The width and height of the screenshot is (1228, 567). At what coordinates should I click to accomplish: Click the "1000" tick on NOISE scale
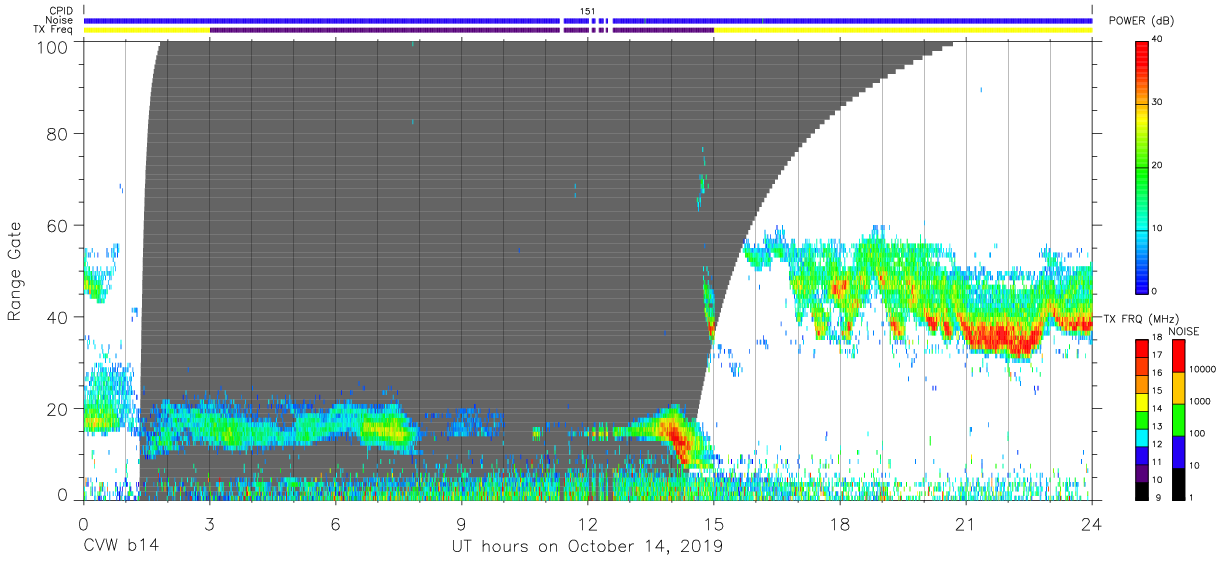(1200, 401)
